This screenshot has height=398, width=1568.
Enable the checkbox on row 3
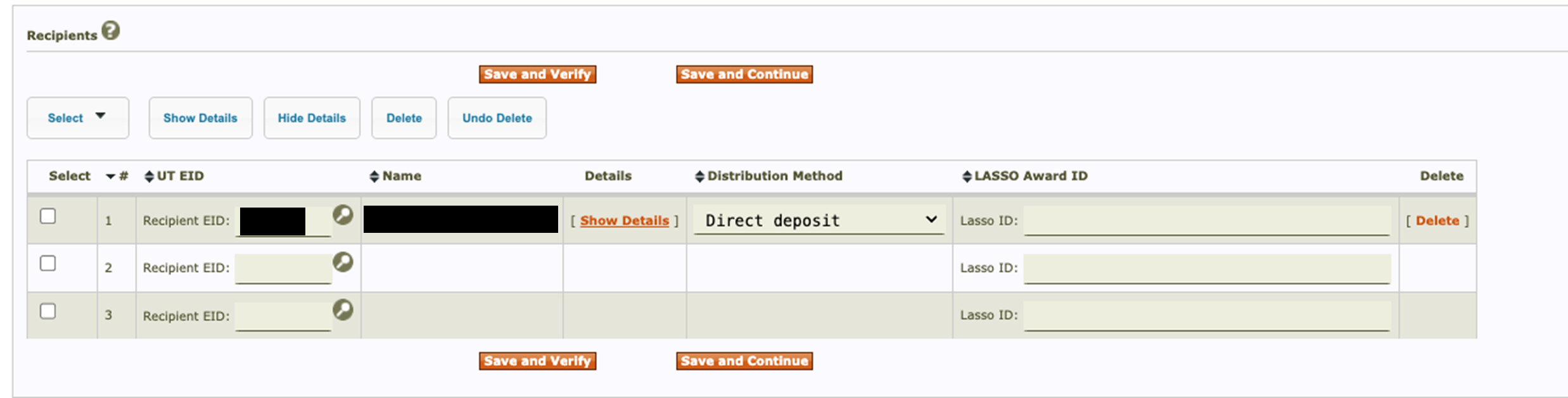[x=48, y=311]
